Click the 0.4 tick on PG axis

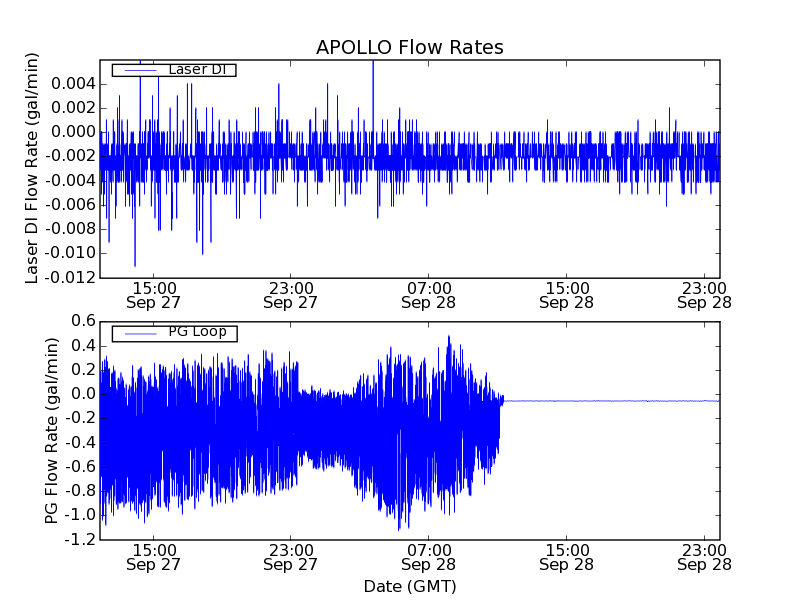click(84, 346)
